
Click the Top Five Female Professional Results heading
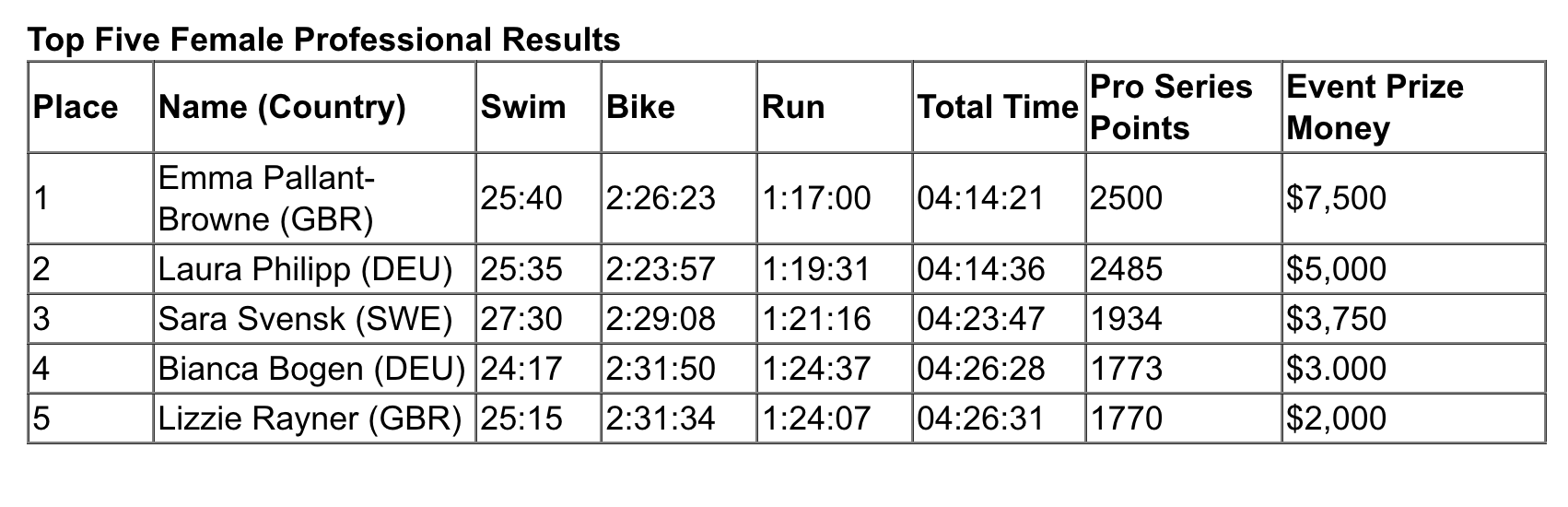(x=323, y=40)
